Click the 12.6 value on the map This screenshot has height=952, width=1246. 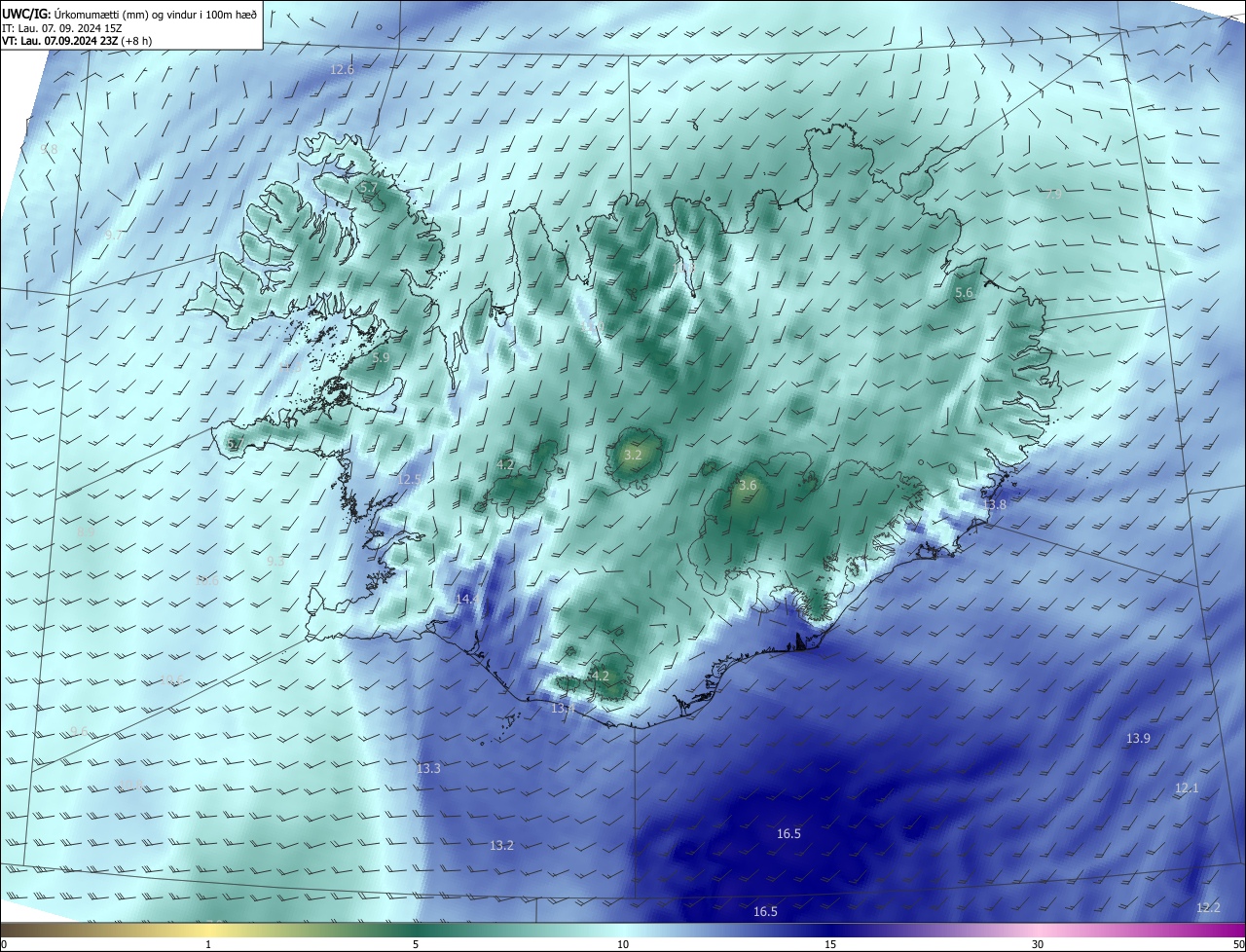(x=342, y=69)
